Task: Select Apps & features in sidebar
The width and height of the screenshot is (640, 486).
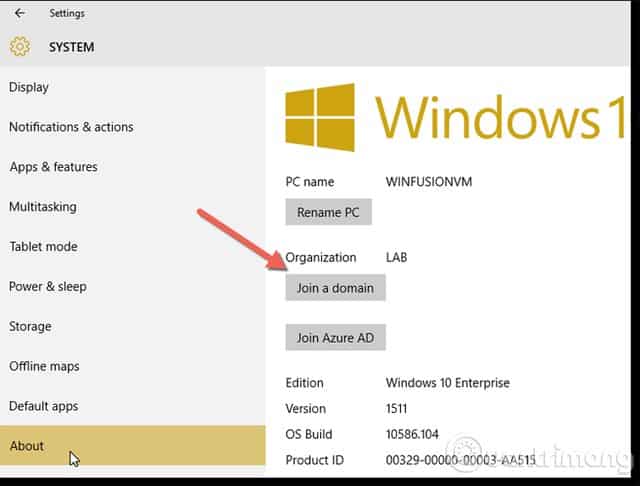Action: point(133,167)
